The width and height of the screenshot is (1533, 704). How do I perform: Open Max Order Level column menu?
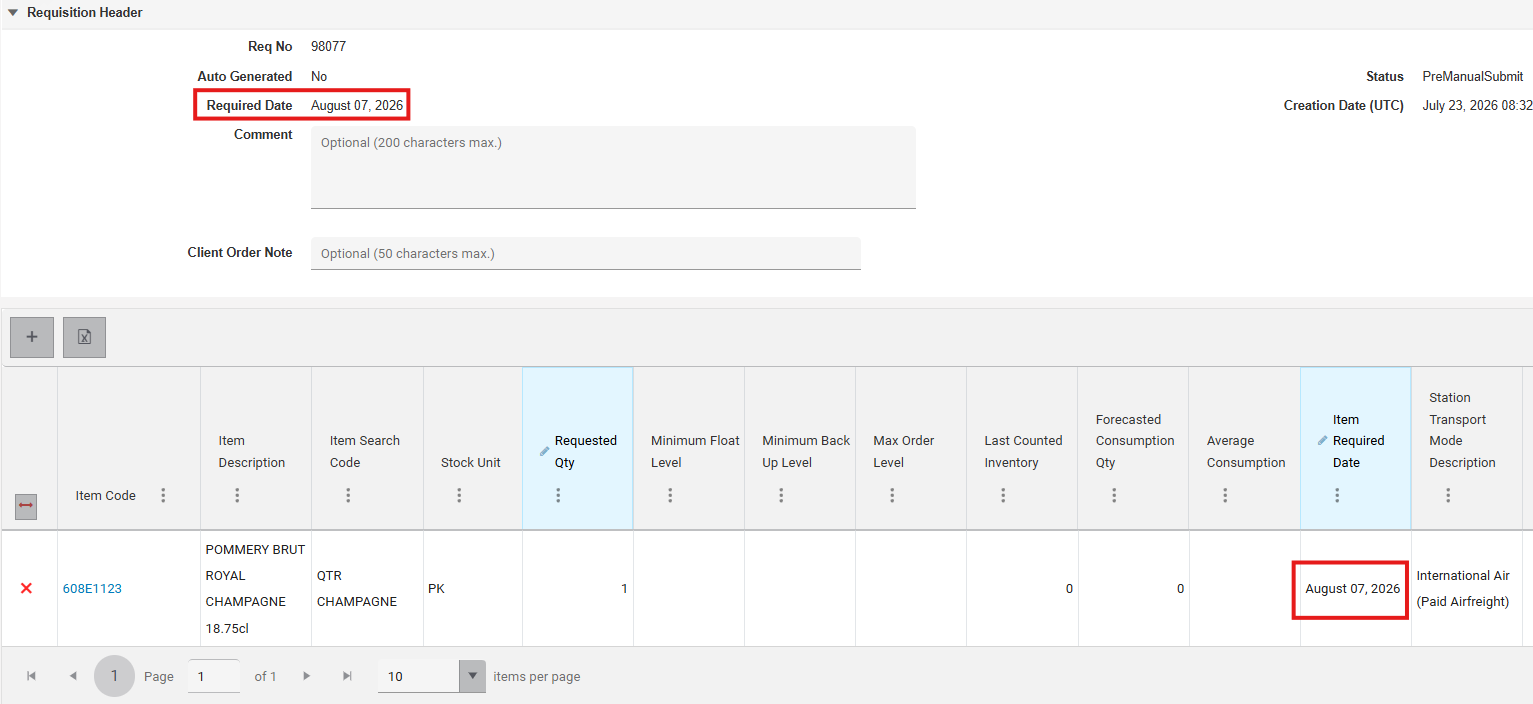tap(892, 495)
